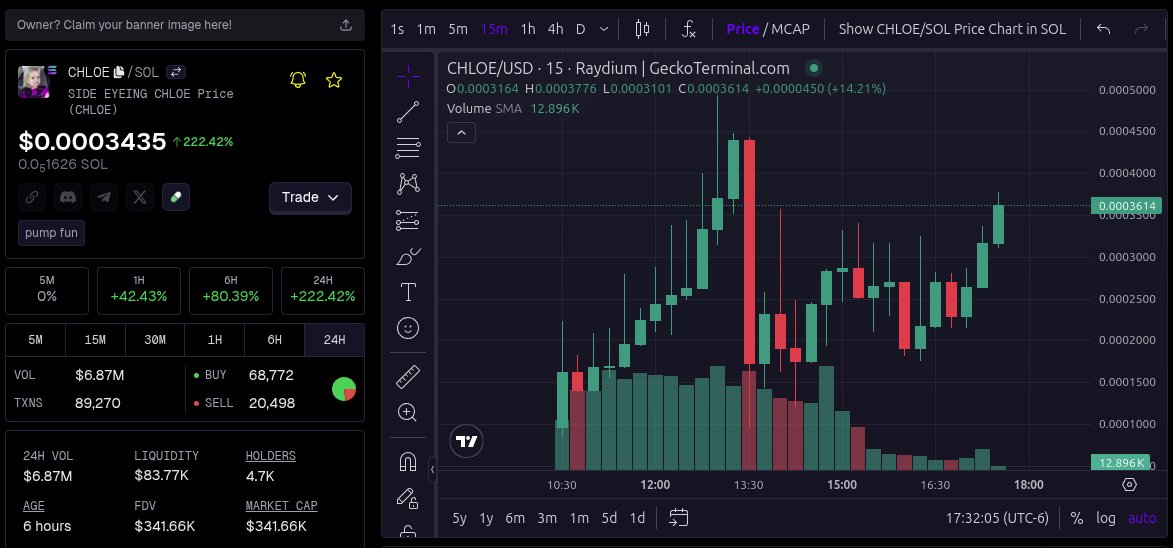The image size is (1173, 548).
Task: Switch chart interval to D
Action: pos(581,29)
